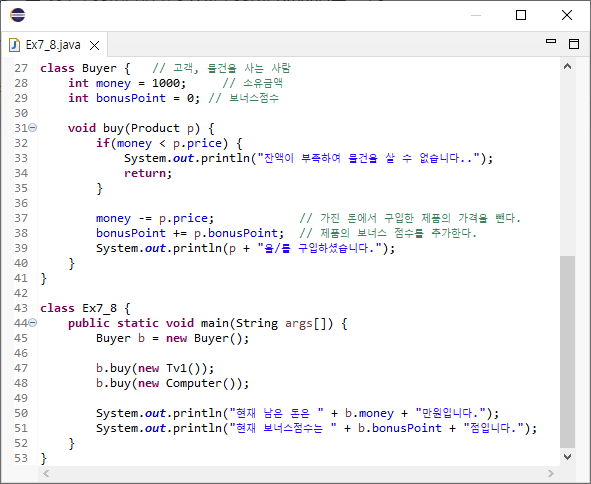Click 'if(money < p.price)' on line 32
This screenshot has height=484, width=591.
coord(162,143)
